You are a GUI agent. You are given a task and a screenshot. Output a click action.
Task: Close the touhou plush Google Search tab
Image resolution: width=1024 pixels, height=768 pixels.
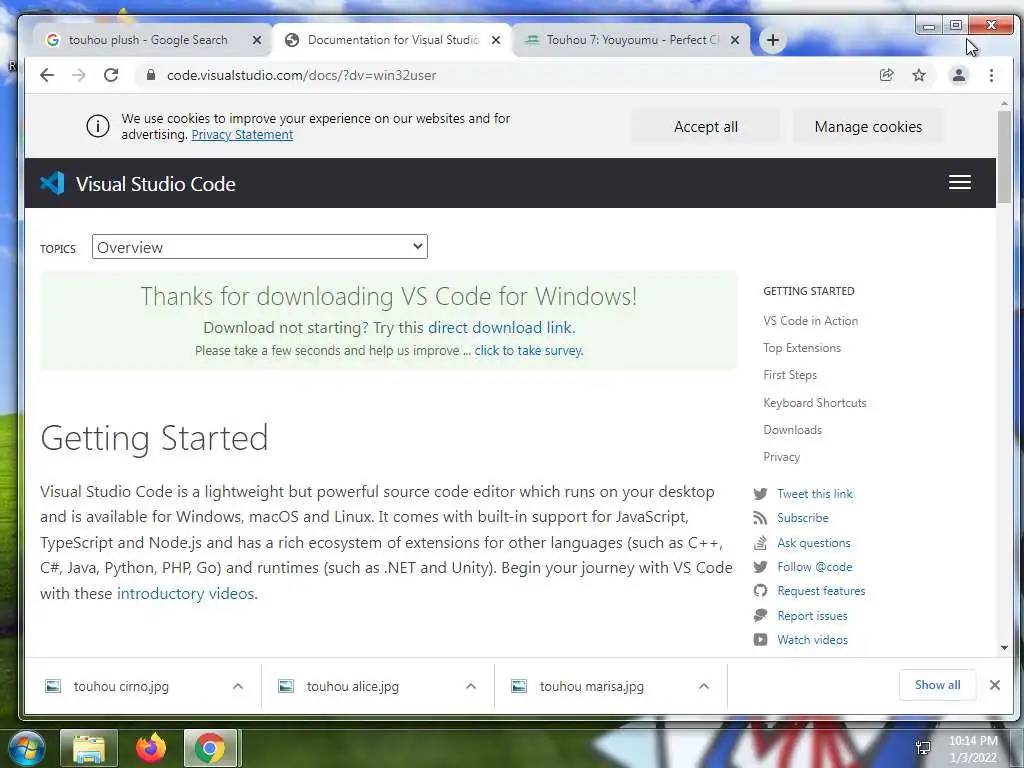(x=257, y=40)
